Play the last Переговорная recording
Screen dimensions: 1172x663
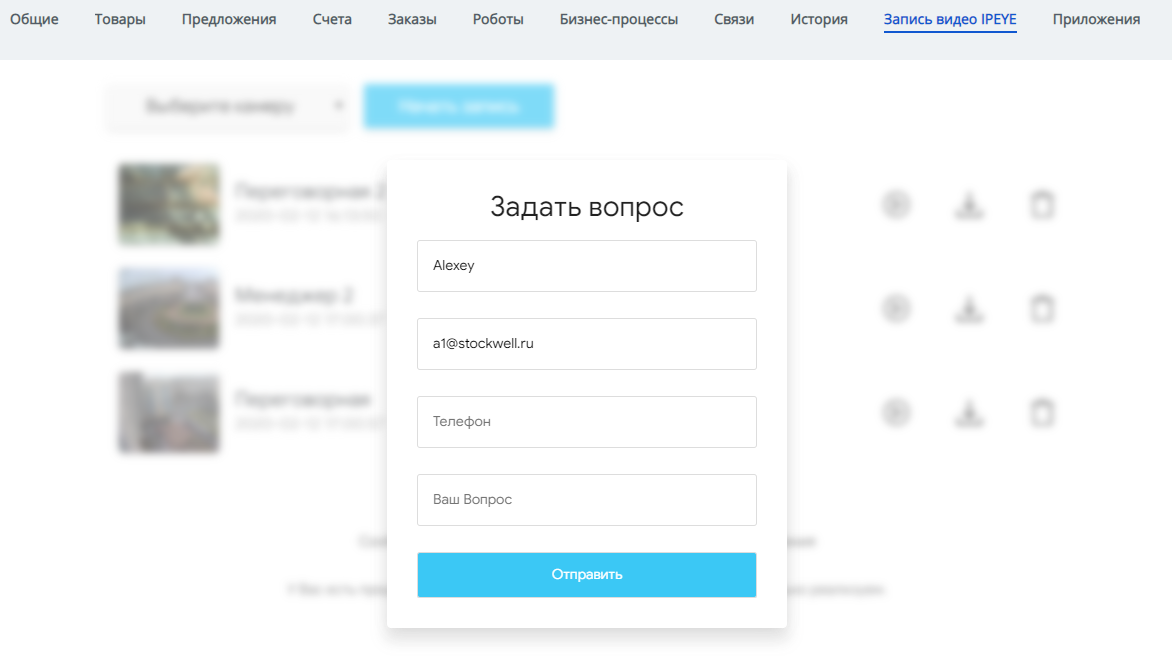tap(896, 412)
